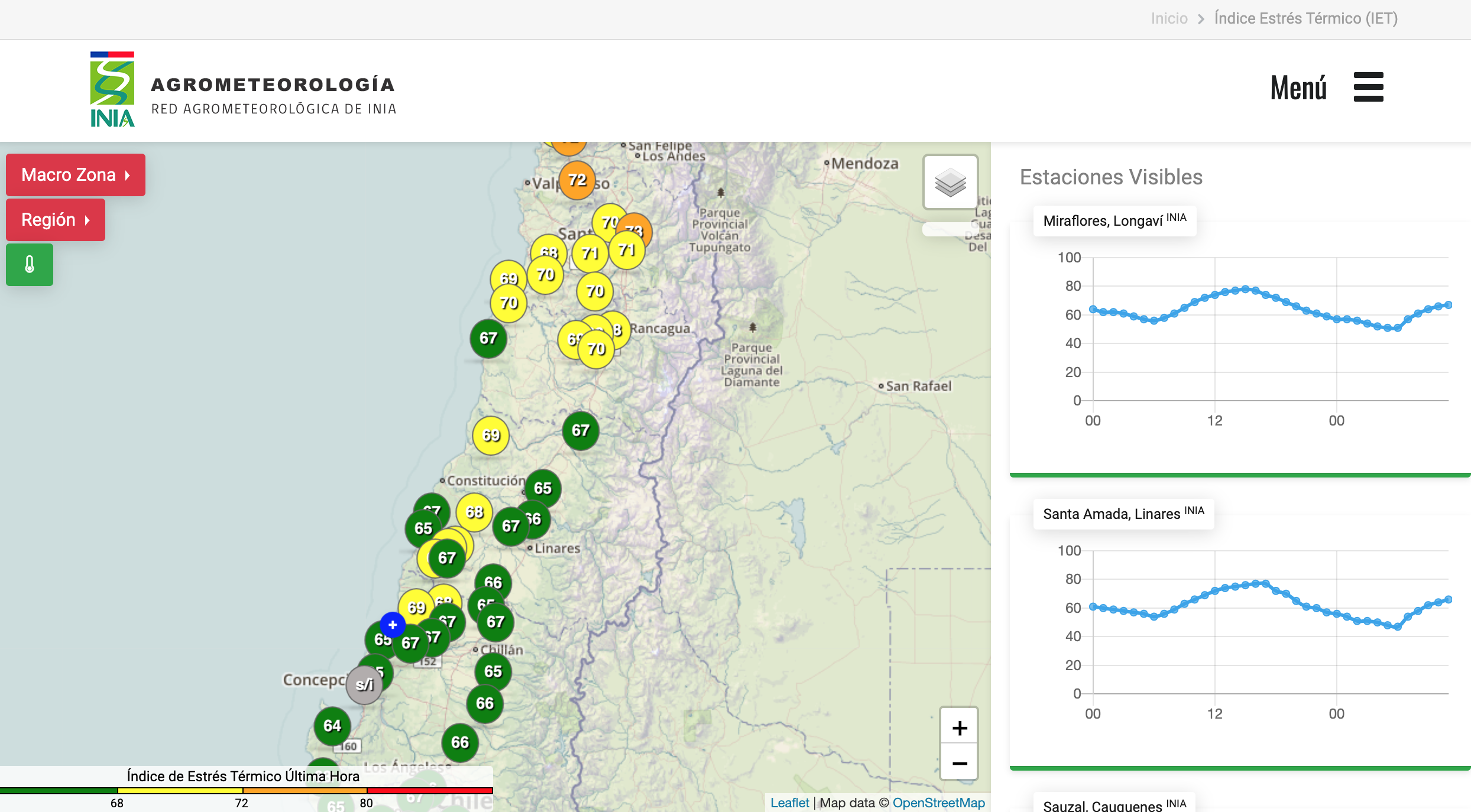The width and height of the screenshot is (1471, 812).
Task: Go to Inicio breadcrumb
Action: pos(1169,18)
